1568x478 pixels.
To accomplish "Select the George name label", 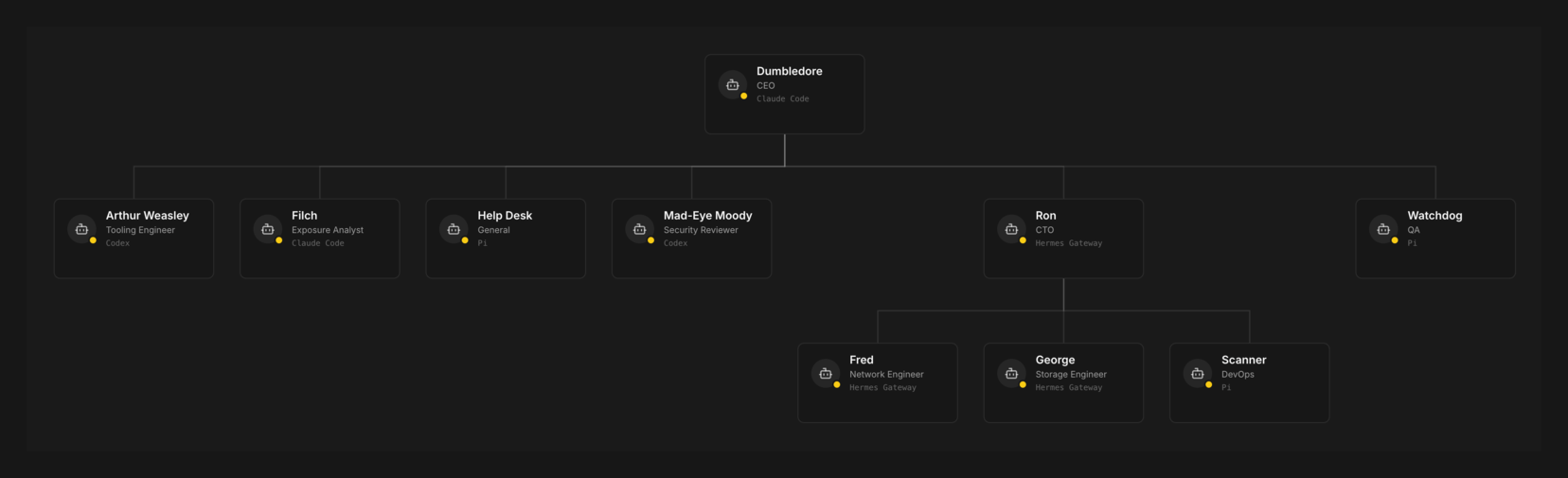I will pos(1056,360).
